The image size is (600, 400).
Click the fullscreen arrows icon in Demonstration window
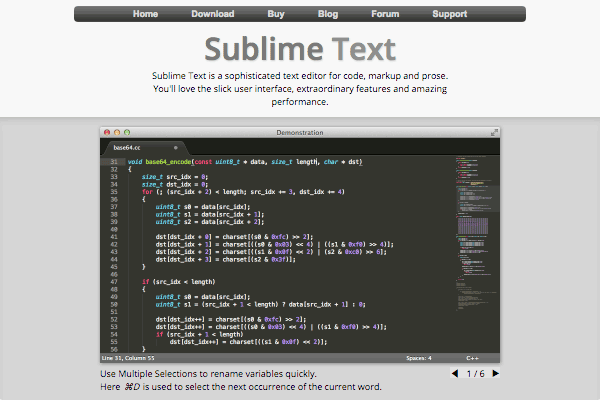coord(494,132)
